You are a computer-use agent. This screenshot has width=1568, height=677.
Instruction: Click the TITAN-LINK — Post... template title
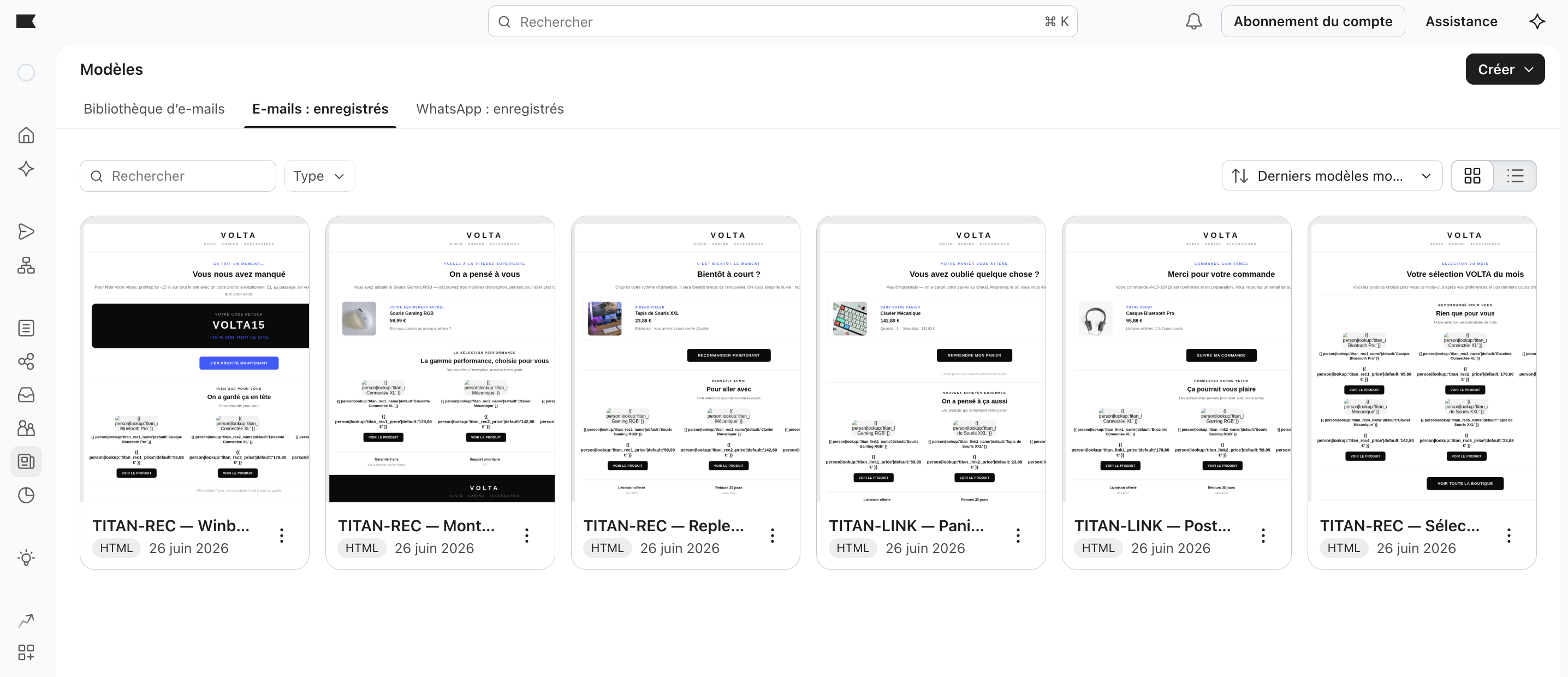1153,525
